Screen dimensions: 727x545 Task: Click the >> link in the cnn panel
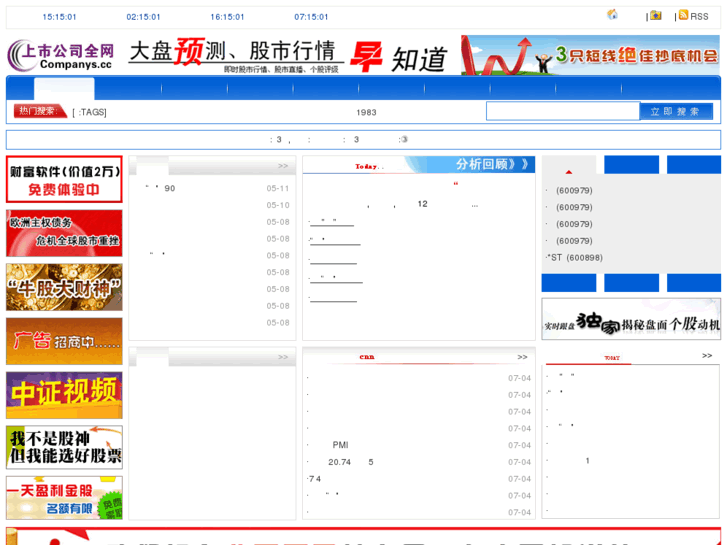[x=522, y=357]
